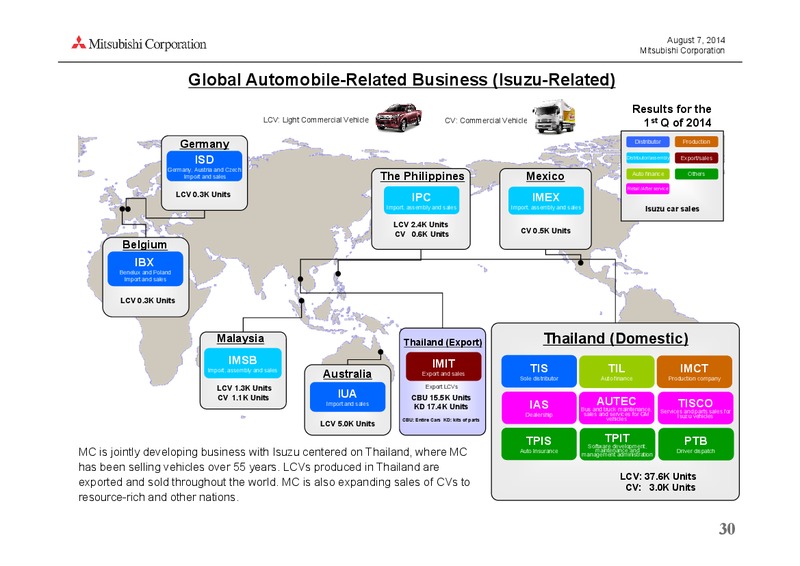The width and height of the screenshot is (800, 566).
Task: Click 'CV 0.5K Units' in Mexico box
Action: [x=545, y=231]
